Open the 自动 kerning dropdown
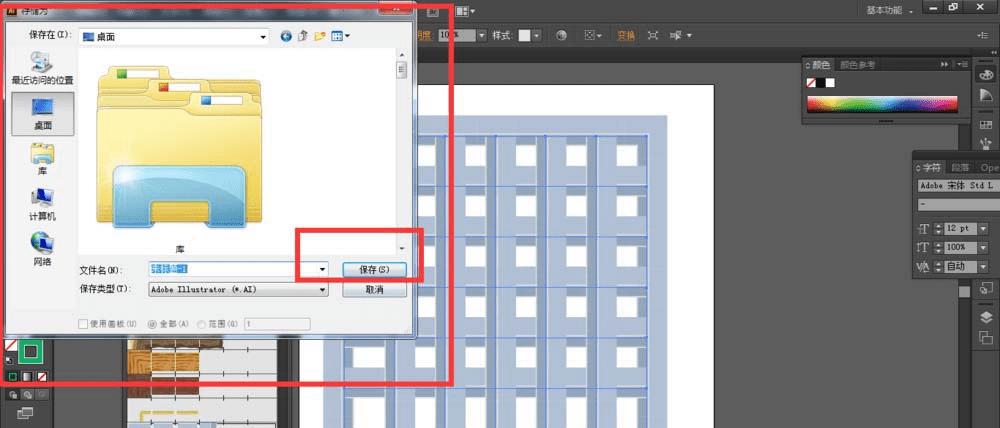This screenshot has height=428, width=1000. pos(983,267)
